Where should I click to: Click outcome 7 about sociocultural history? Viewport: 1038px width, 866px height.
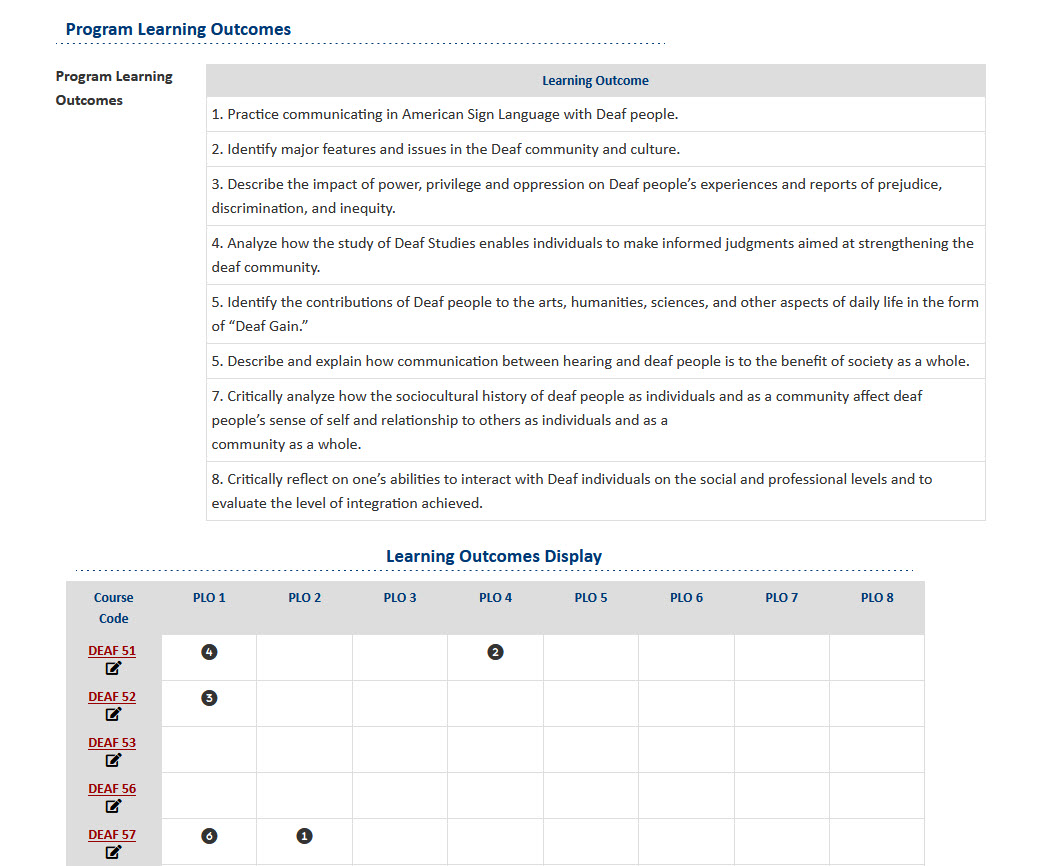click(595, 420)
